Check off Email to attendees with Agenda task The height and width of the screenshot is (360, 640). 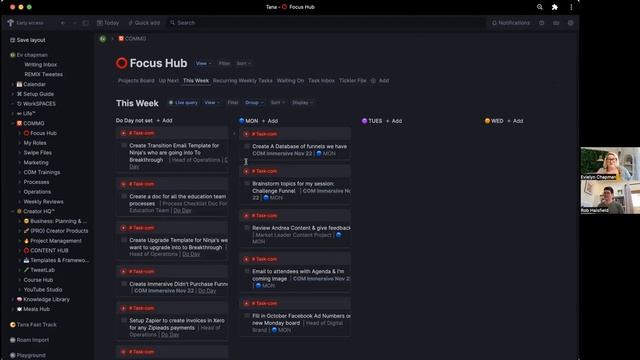pyautogui.click(x=247, y=271)
